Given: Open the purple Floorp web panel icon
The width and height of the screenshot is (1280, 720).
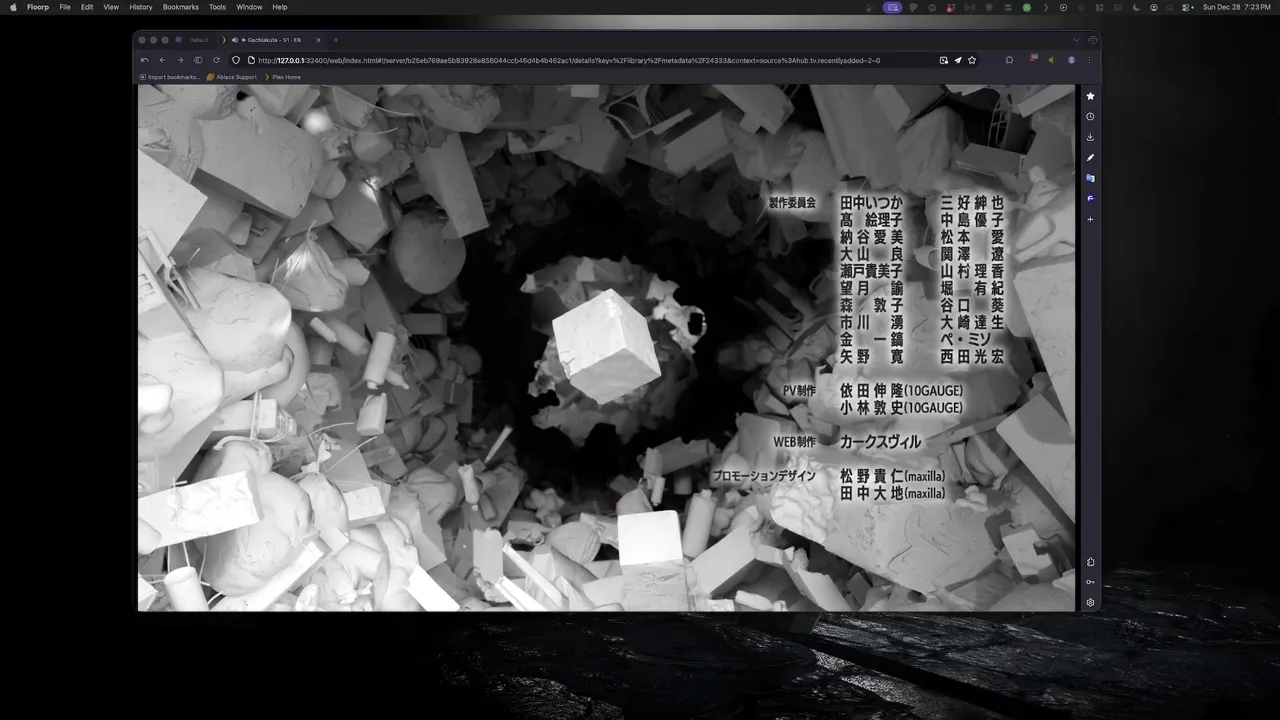Looking at the screenshot, I should click(x=1090, y=198).
